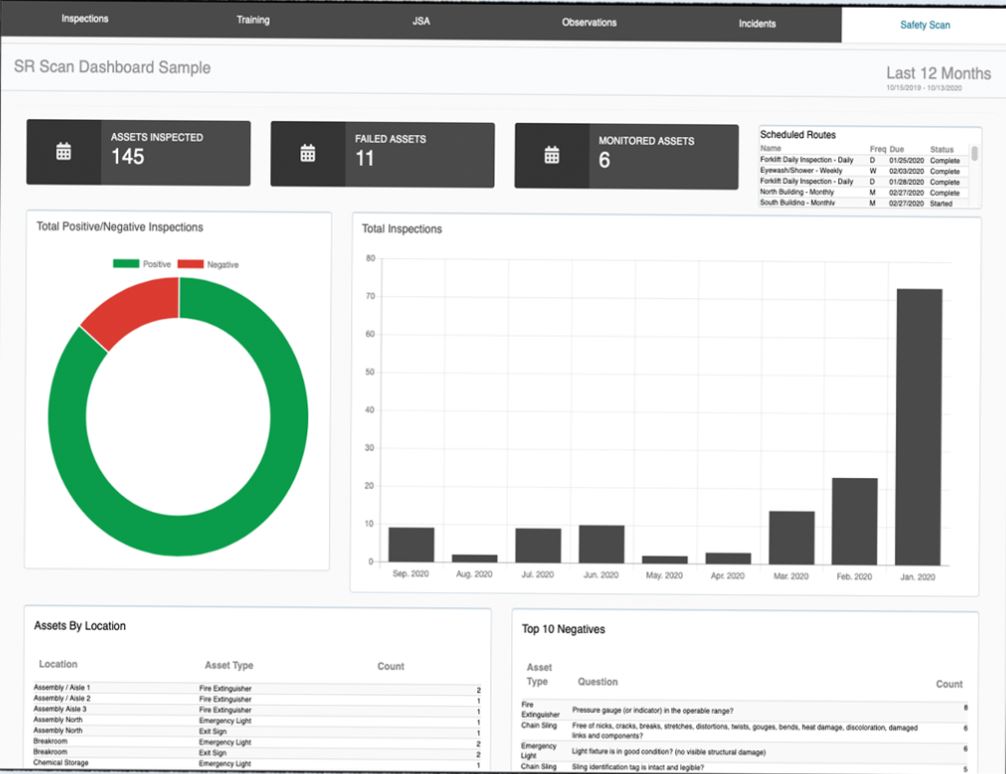Select the Assembly / Aisle 1 row

pos(257,688)
